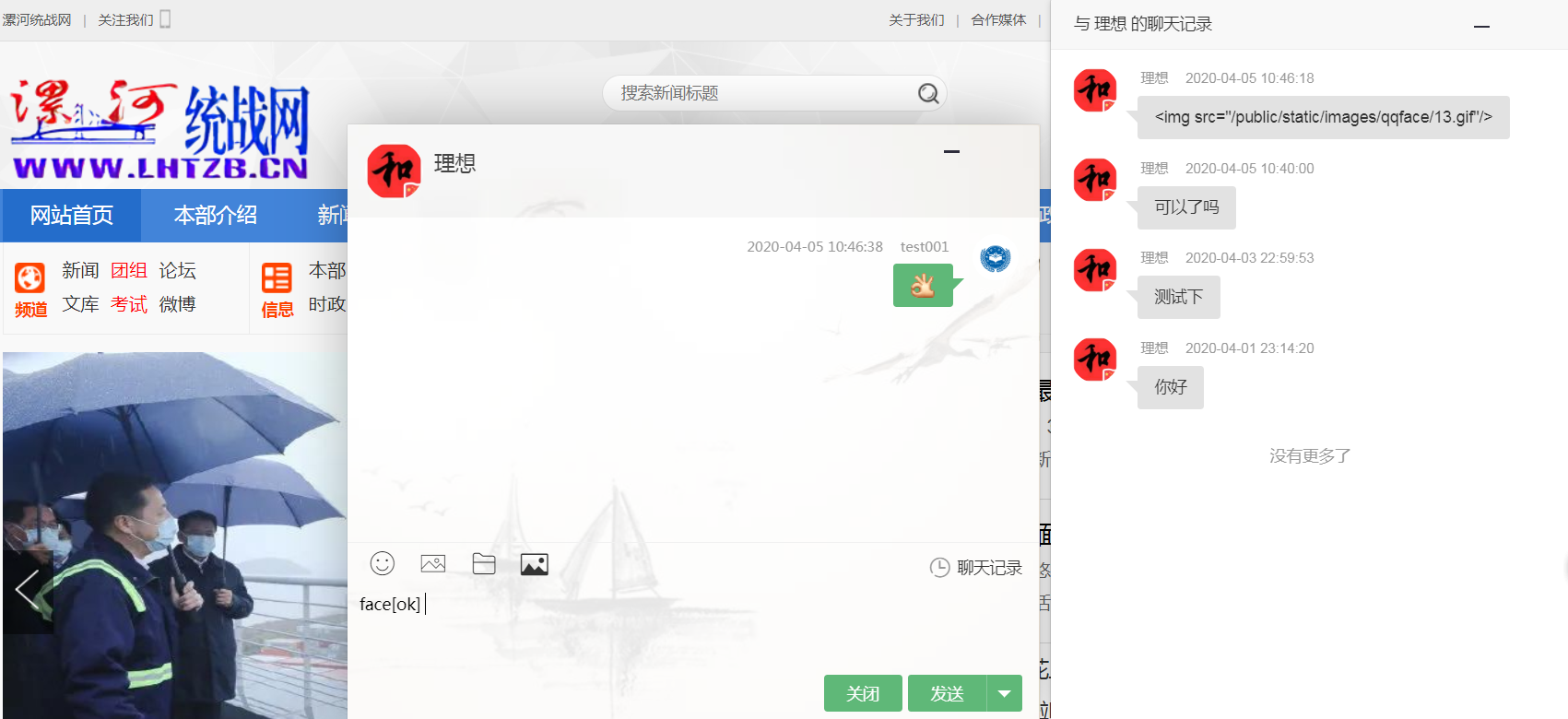
Task: Open the 文库 channel link
Action: (x=80, y=304)
